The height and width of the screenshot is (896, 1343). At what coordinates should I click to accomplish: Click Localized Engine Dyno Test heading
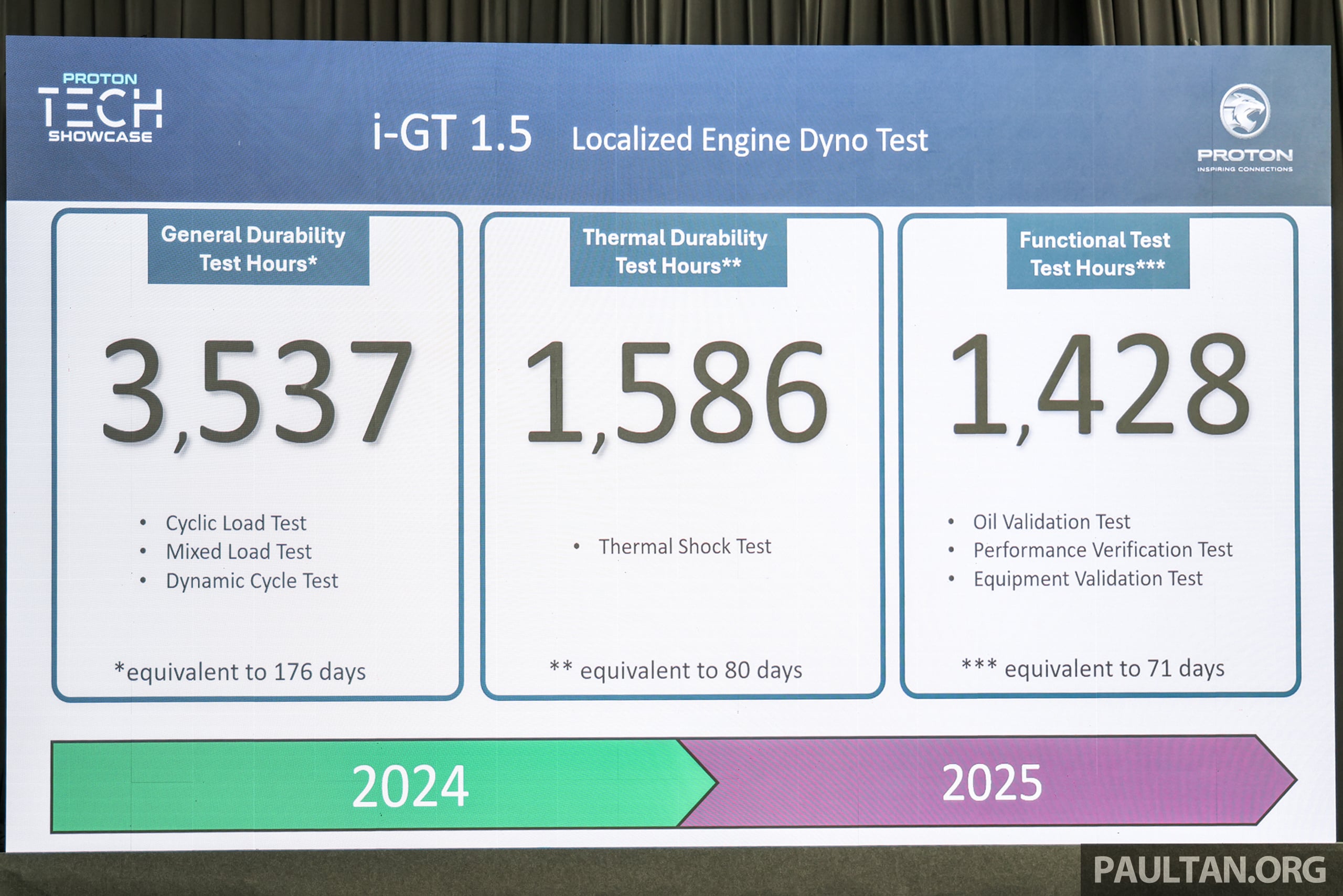tap(749, 140)
